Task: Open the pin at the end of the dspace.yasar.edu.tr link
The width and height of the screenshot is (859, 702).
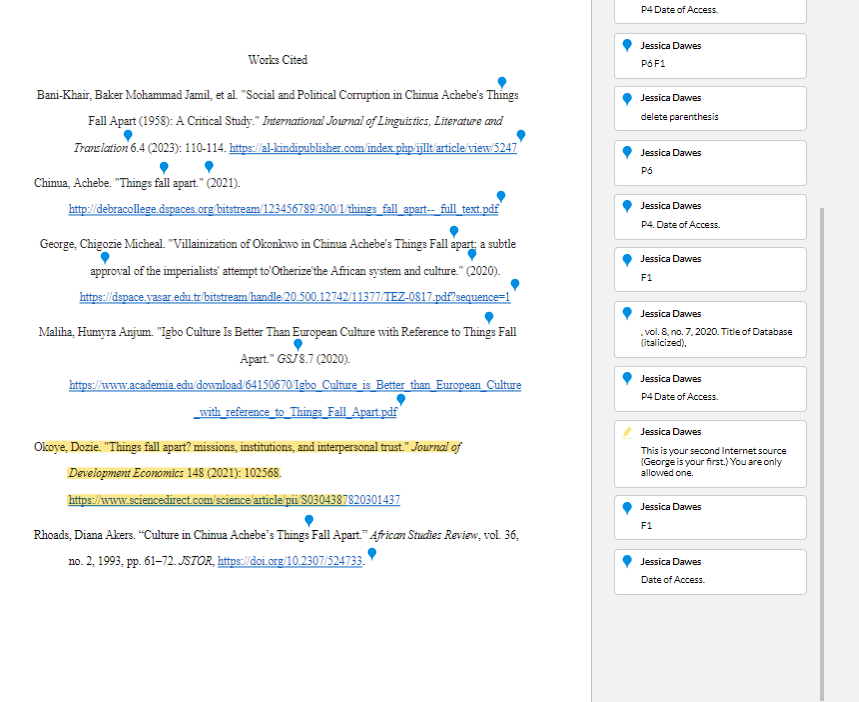Action: point(515,284)
